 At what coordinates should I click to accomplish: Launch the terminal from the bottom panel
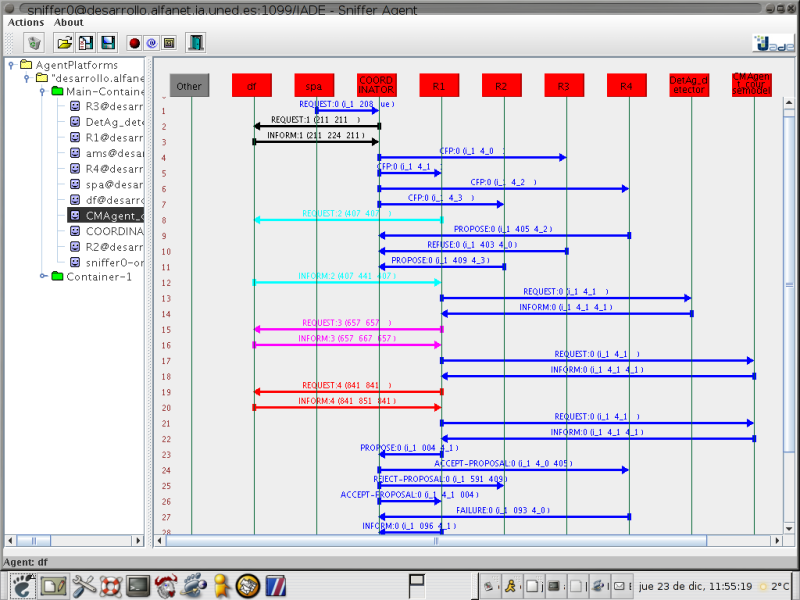point(138,585)
